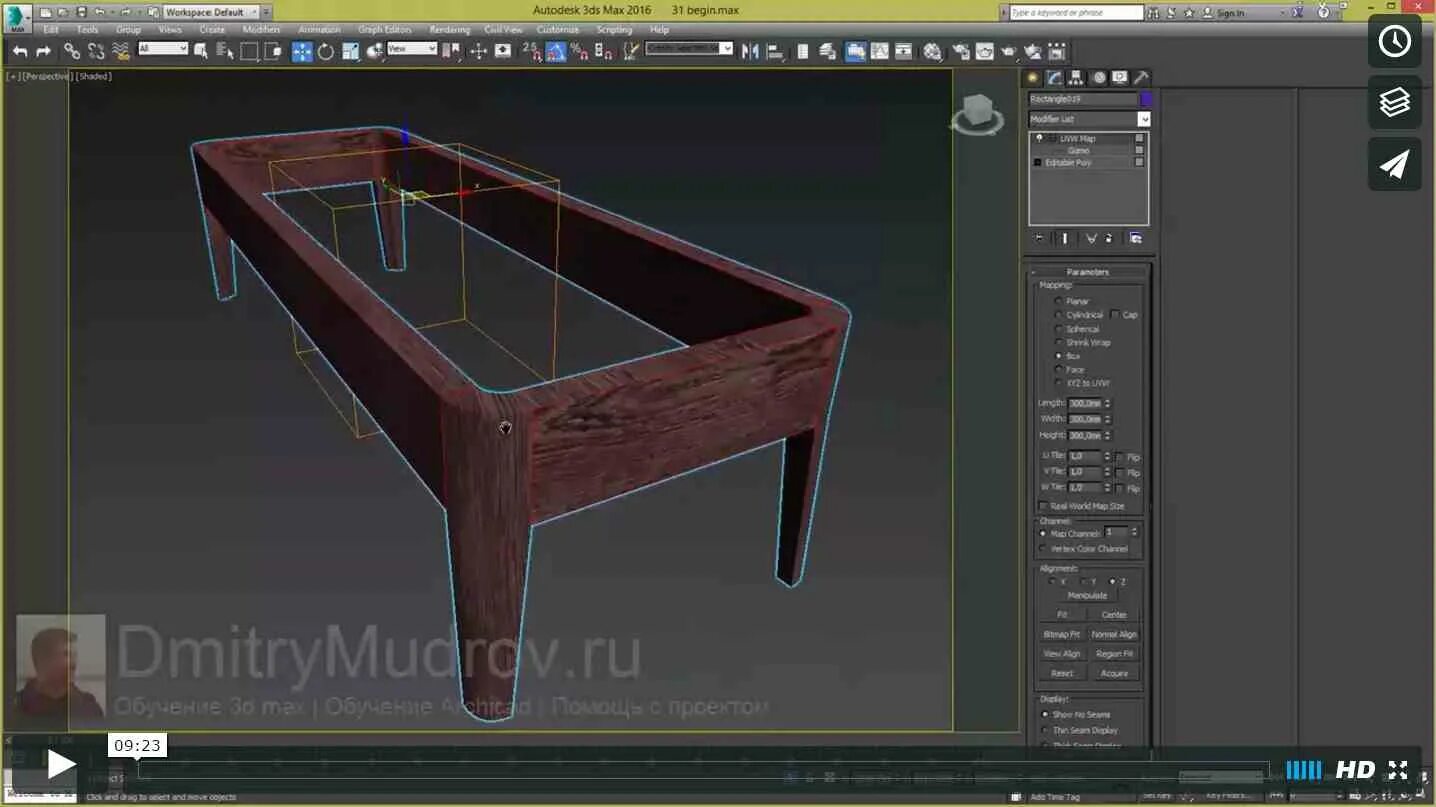Toggle the Percent Snap button
The image size is (1436, 807).
click(x=579, y=51)
